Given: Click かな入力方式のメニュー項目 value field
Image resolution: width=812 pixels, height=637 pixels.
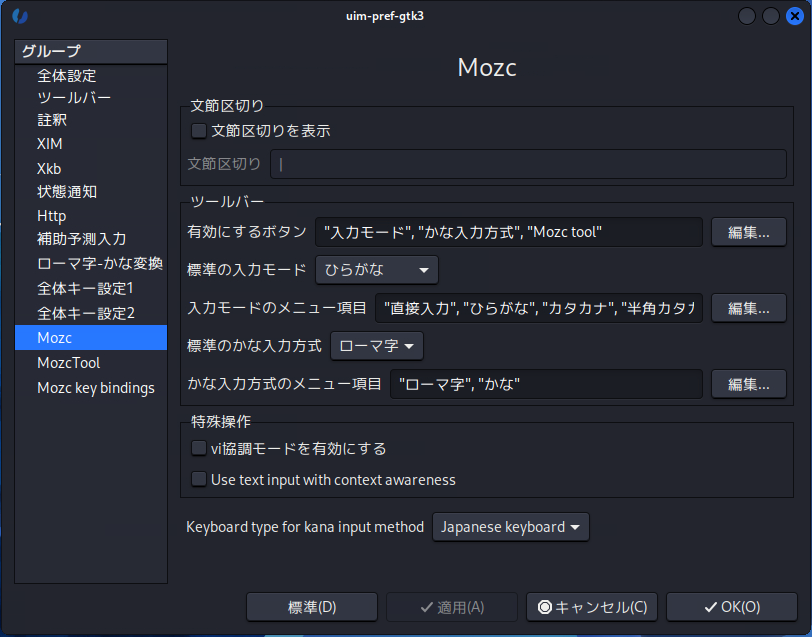Looking at the screenshot, I should (x=546, y=384).
